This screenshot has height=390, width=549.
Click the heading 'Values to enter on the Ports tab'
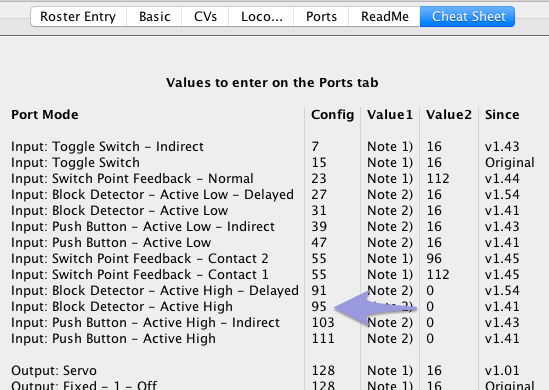point(272,83)
